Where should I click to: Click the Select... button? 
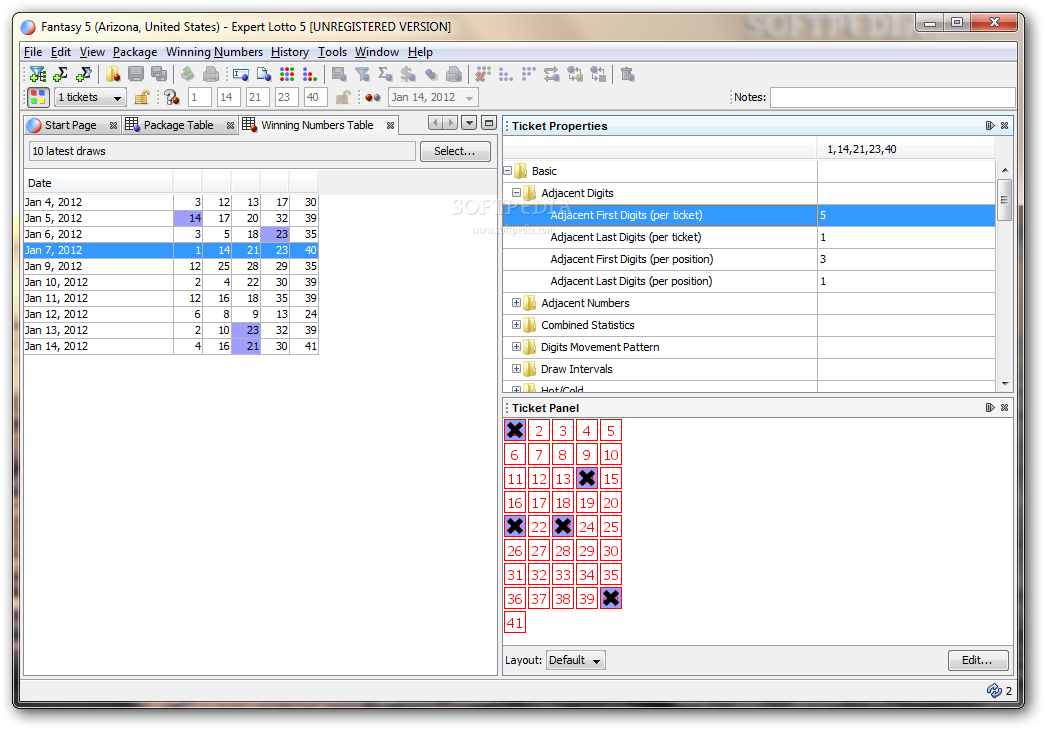coord(455,151)
